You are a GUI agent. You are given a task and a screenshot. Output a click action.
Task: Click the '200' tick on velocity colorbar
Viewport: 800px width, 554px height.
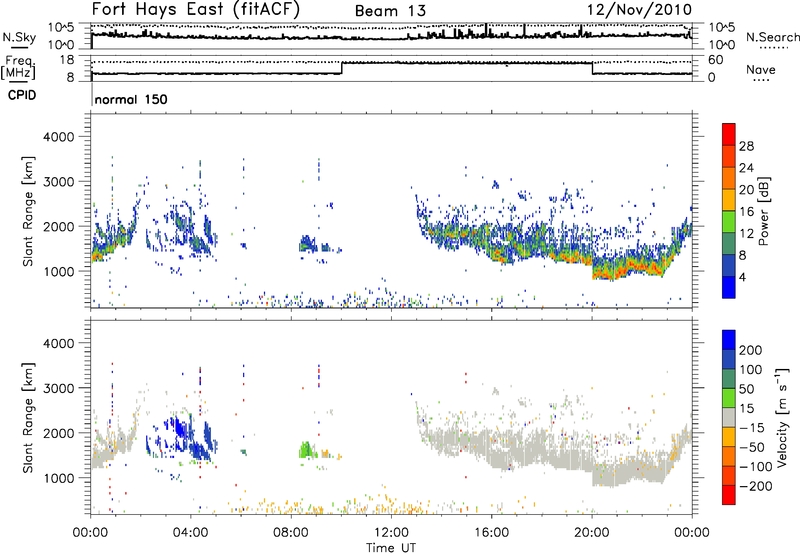pyautogui.click(x=751, y=350)
